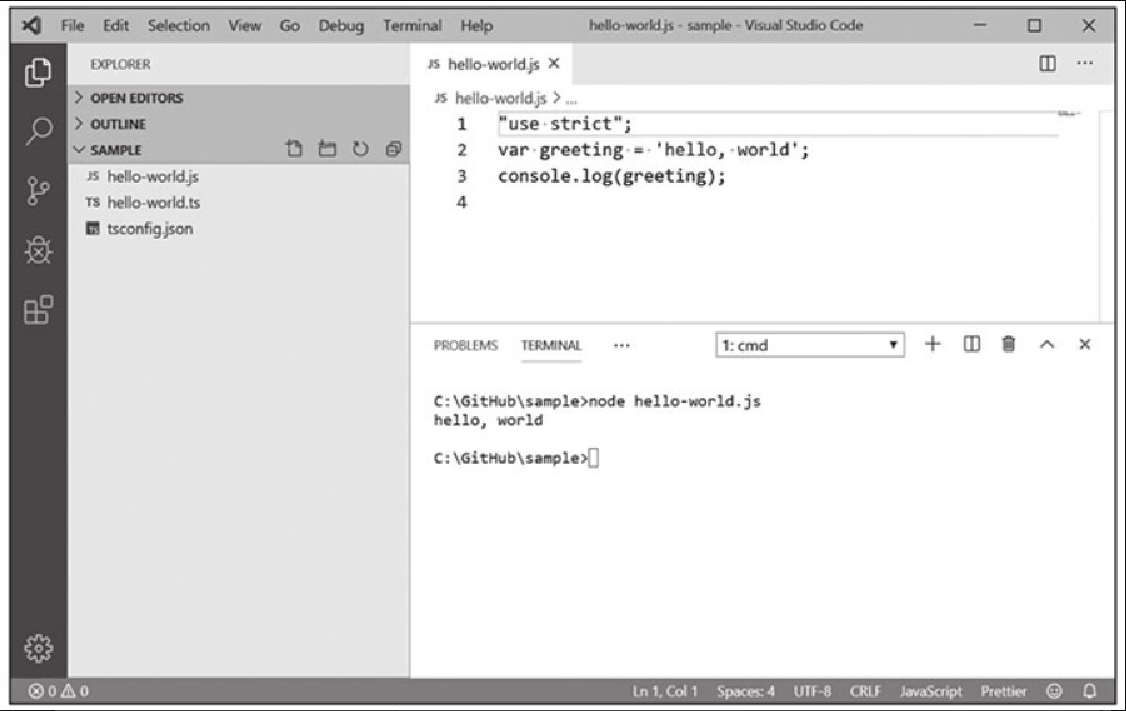Close the terminal panel

(1084, 344)
